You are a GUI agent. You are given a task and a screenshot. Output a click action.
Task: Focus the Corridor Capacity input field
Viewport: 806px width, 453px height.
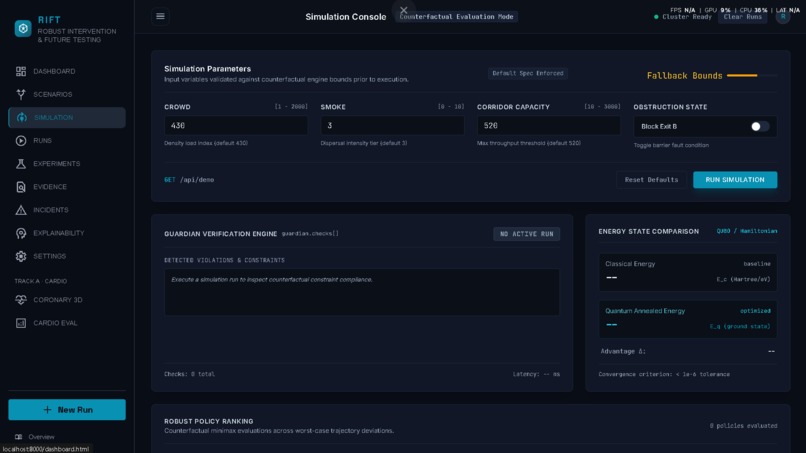tap(548, 125)
